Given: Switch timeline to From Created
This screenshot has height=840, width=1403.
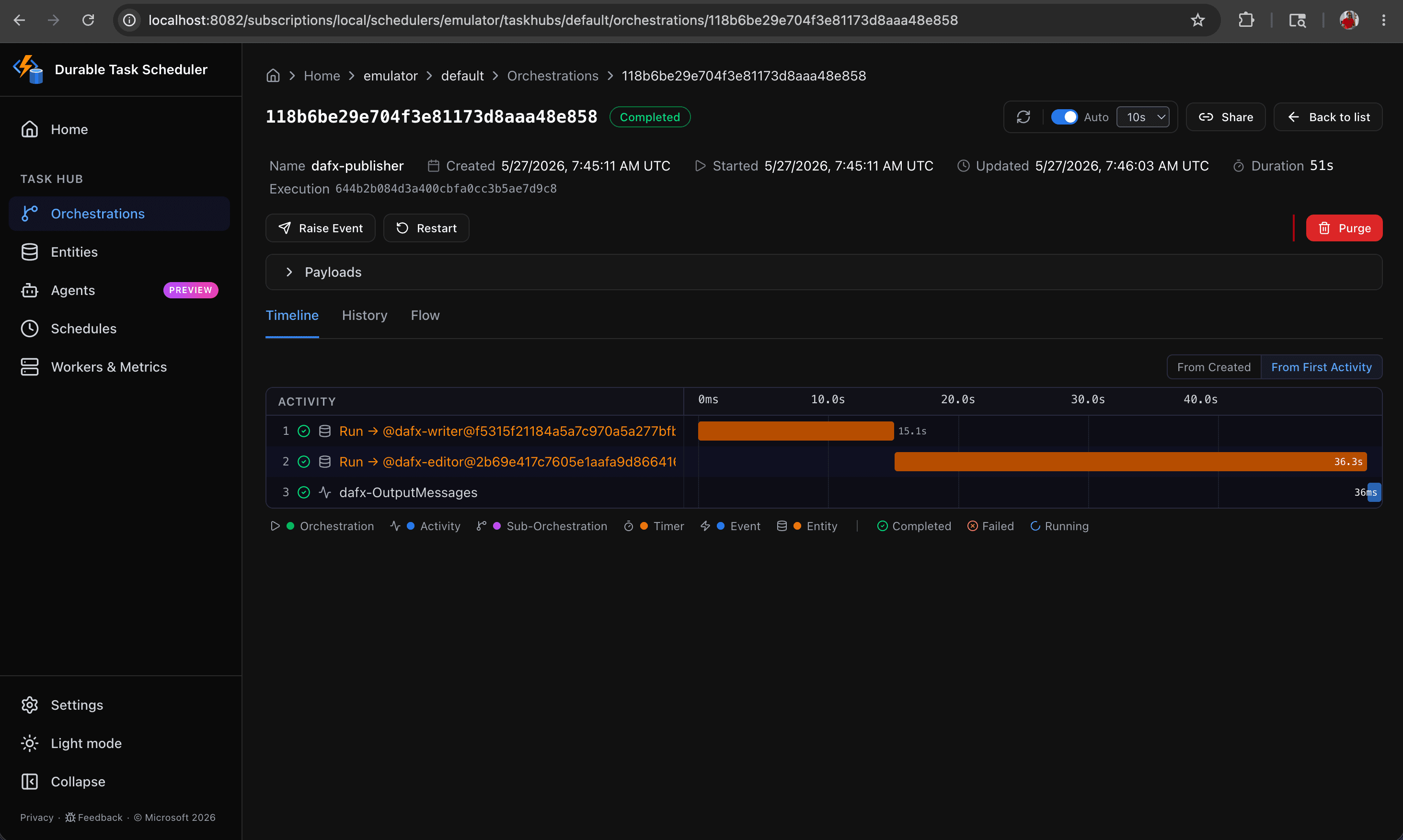Looking at the screenshot, I should click(x=1214, y=367).
